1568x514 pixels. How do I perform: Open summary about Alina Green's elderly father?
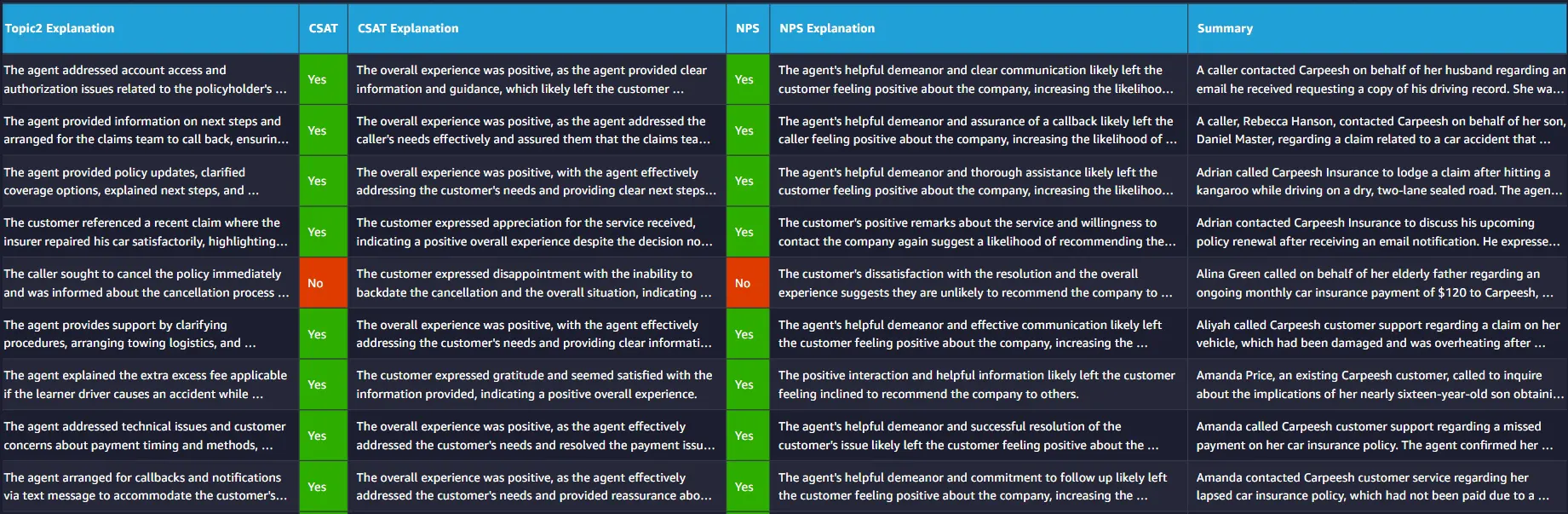point(1378,283)
